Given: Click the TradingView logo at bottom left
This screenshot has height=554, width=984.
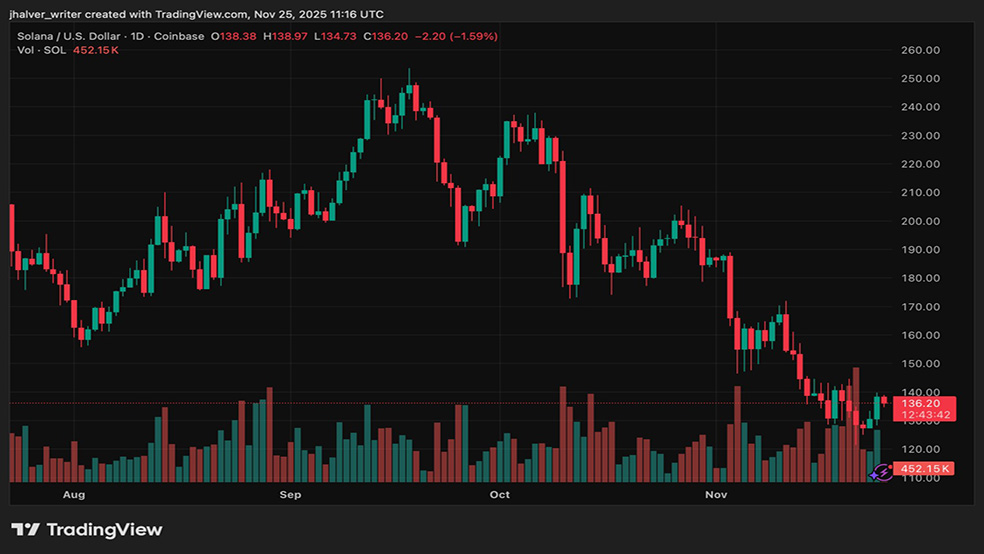Looking at the screenshot, I should pos(86,530).
